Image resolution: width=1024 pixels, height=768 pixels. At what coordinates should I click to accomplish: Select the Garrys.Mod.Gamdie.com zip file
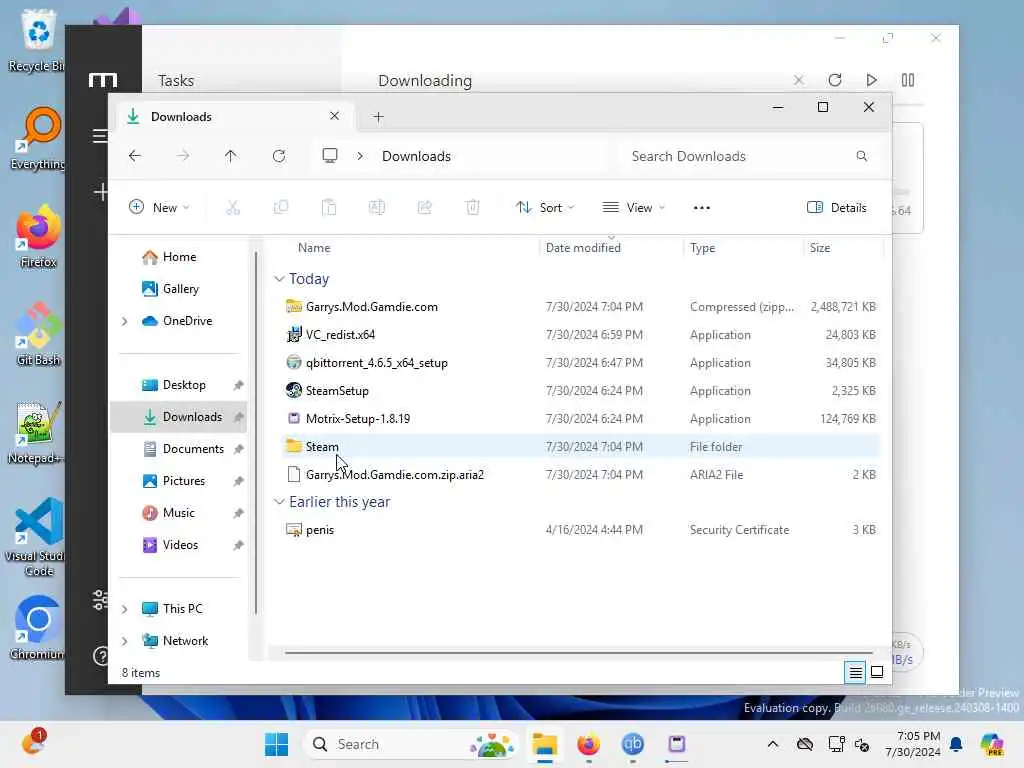[x=581, y=306]
